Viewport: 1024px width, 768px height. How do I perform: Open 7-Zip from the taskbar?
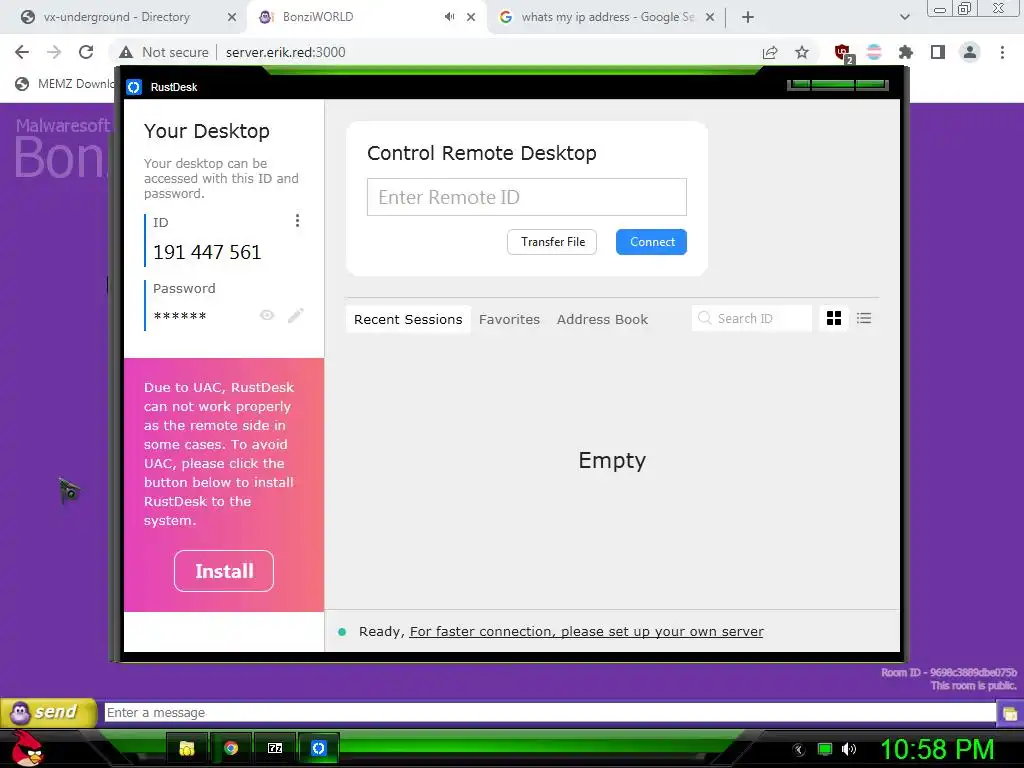point(275,748)
